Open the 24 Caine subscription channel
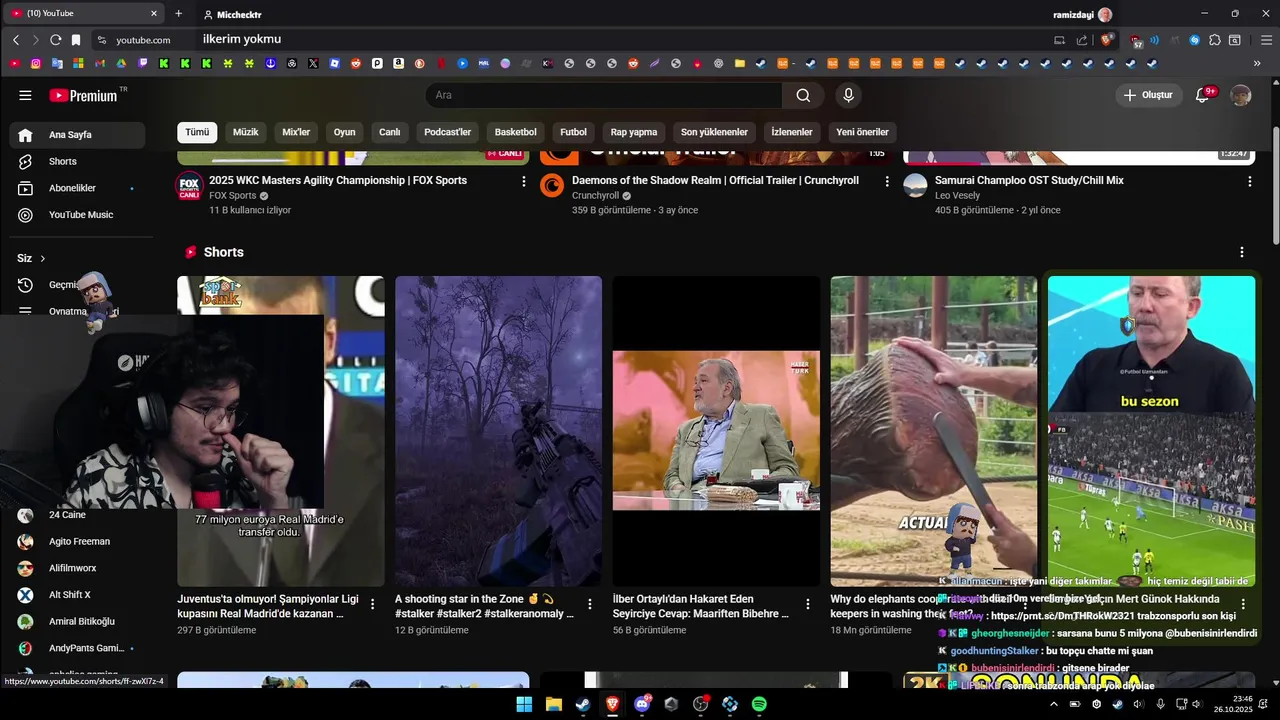 click(77, 515)
